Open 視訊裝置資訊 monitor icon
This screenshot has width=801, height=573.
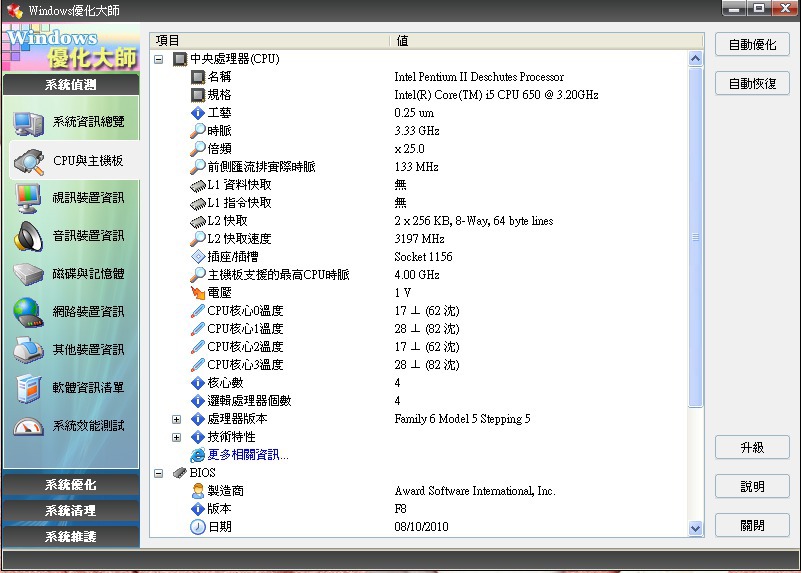click(x=28, y=199)
